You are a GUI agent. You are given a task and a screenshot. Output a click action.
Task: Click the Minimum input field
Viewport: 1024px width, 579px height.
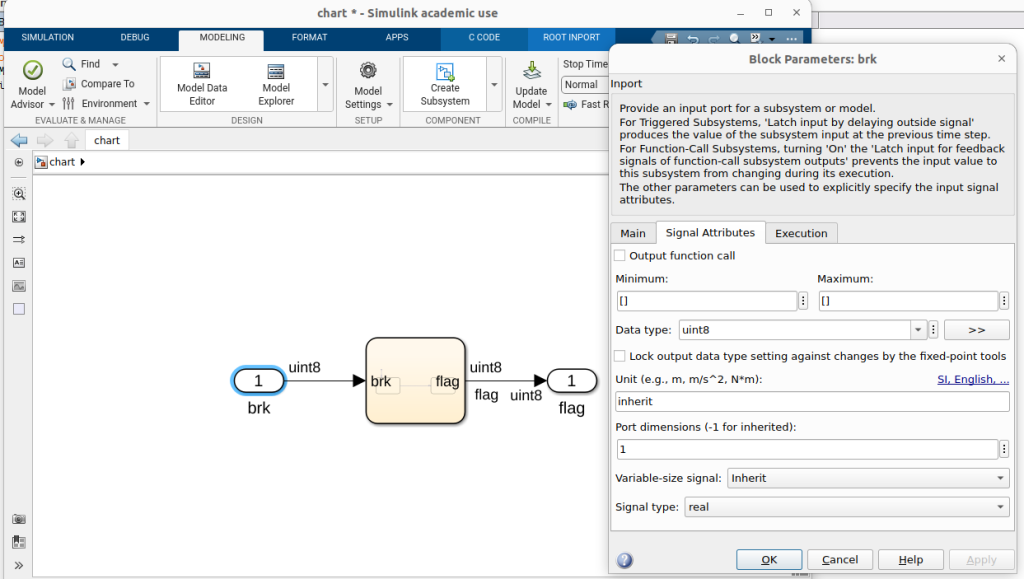(707, 301)
